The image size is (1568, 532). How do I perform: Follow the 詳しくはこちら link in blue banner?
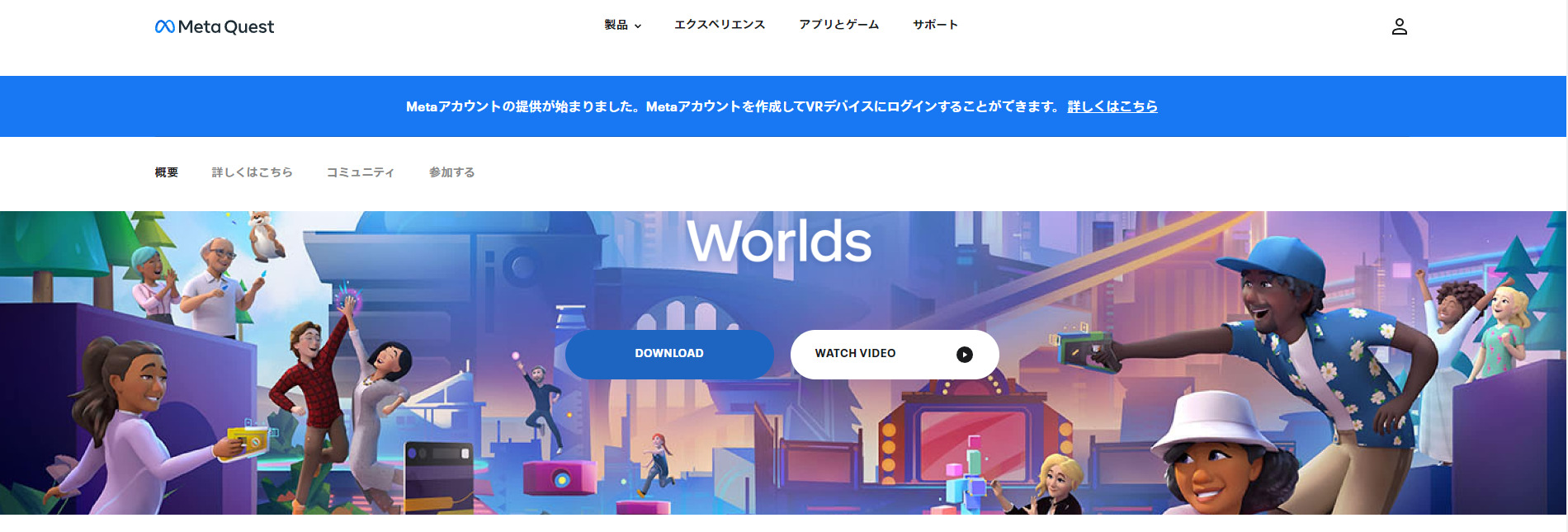tap(1112, 106)
